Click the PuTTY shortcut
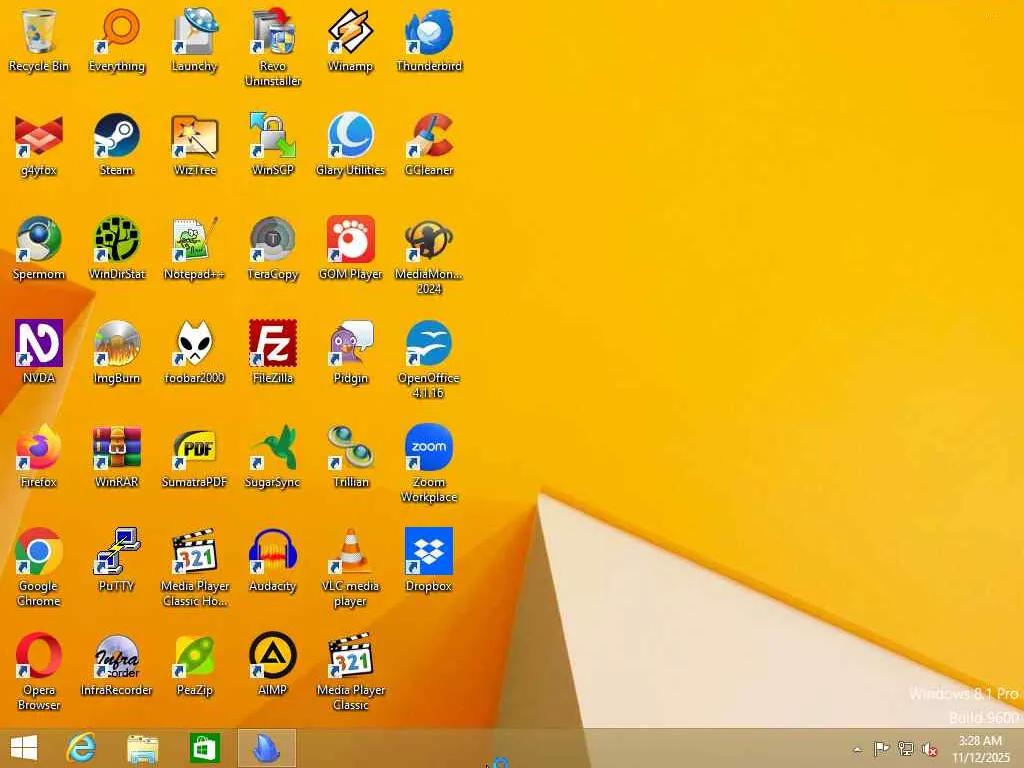Image resolution: width=1024 pixels, height=768 pixels. click(x=117, y=560)
